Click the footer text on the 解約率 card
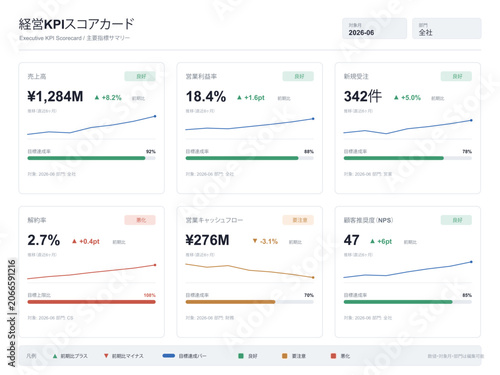 pos(50,318)
